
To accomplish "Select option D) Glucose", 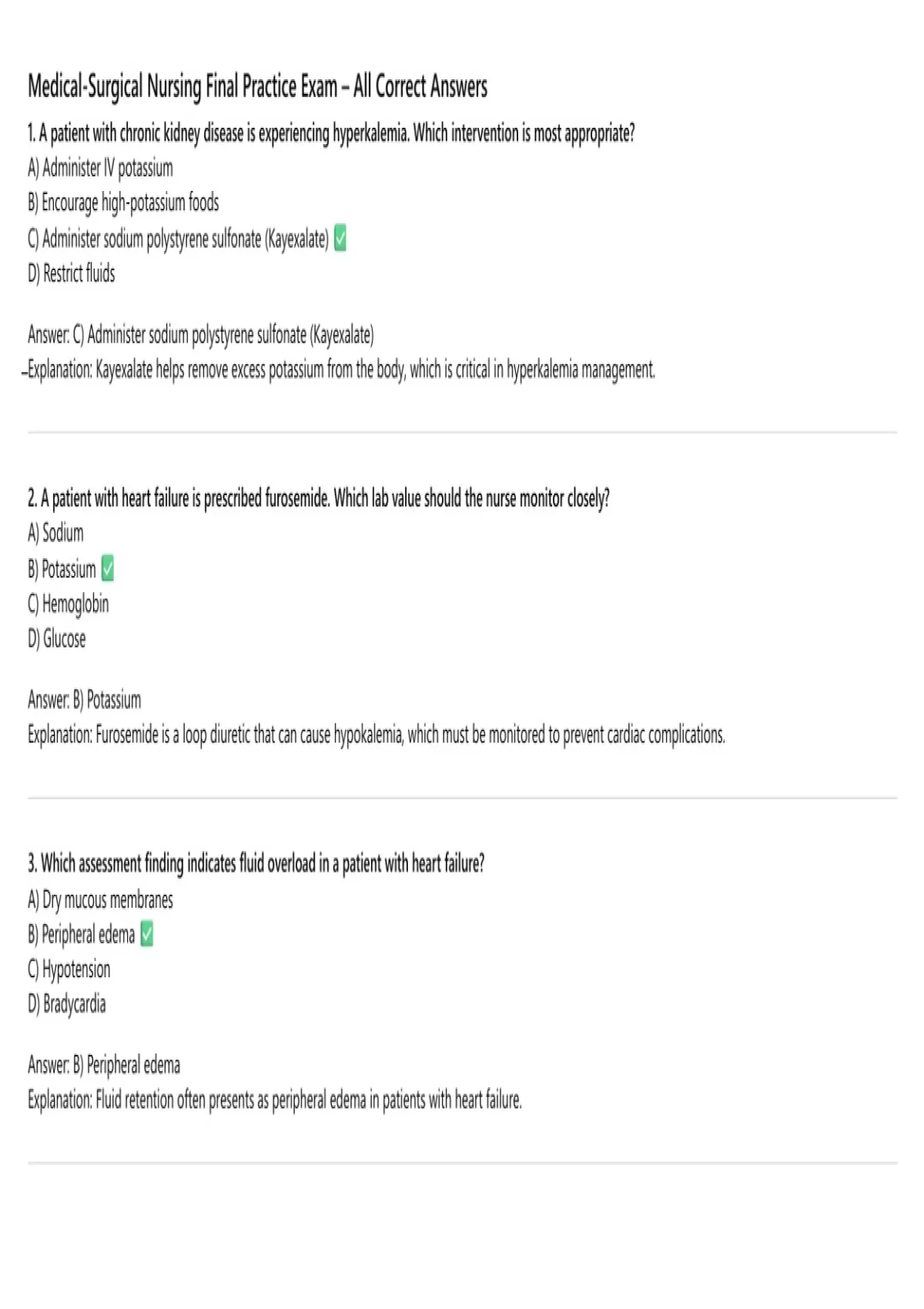I will click(57, 639).
